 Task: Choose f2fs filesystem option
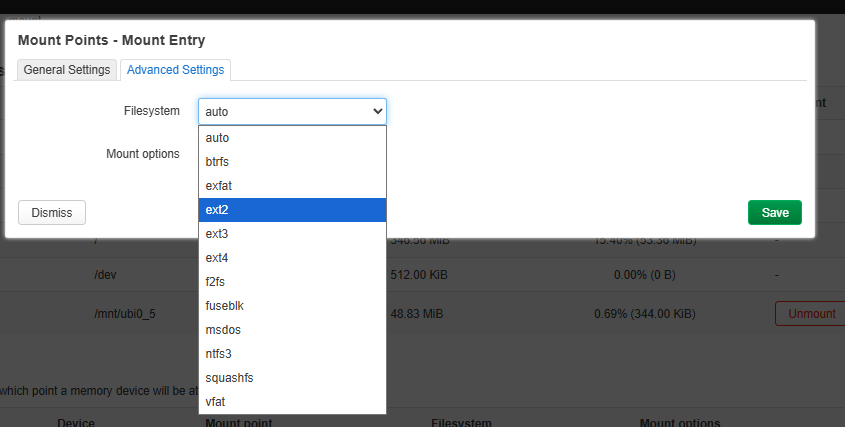292,282
